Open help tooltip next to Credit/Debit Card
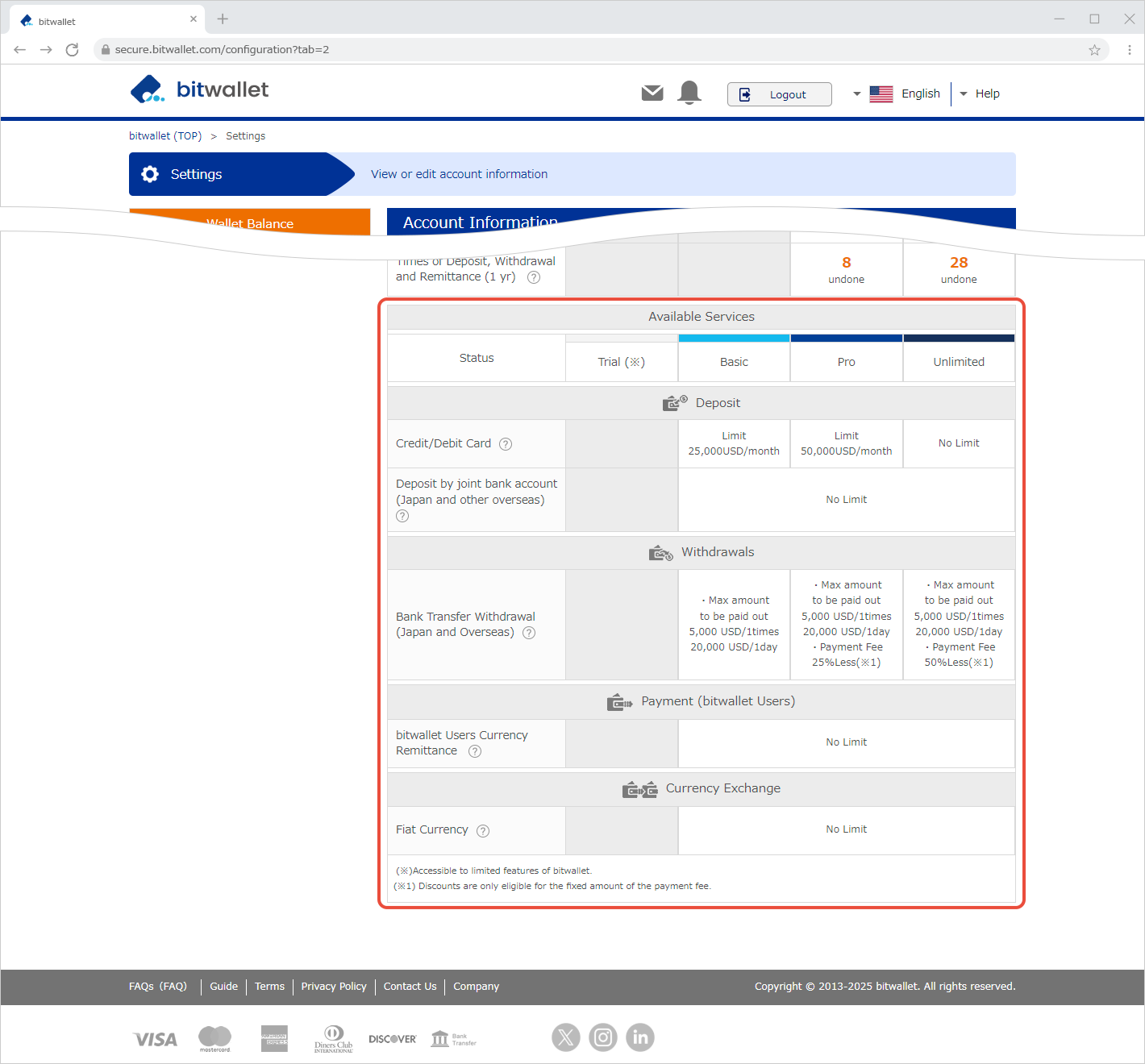The image size is (1145, 1064). coord(506,444)
